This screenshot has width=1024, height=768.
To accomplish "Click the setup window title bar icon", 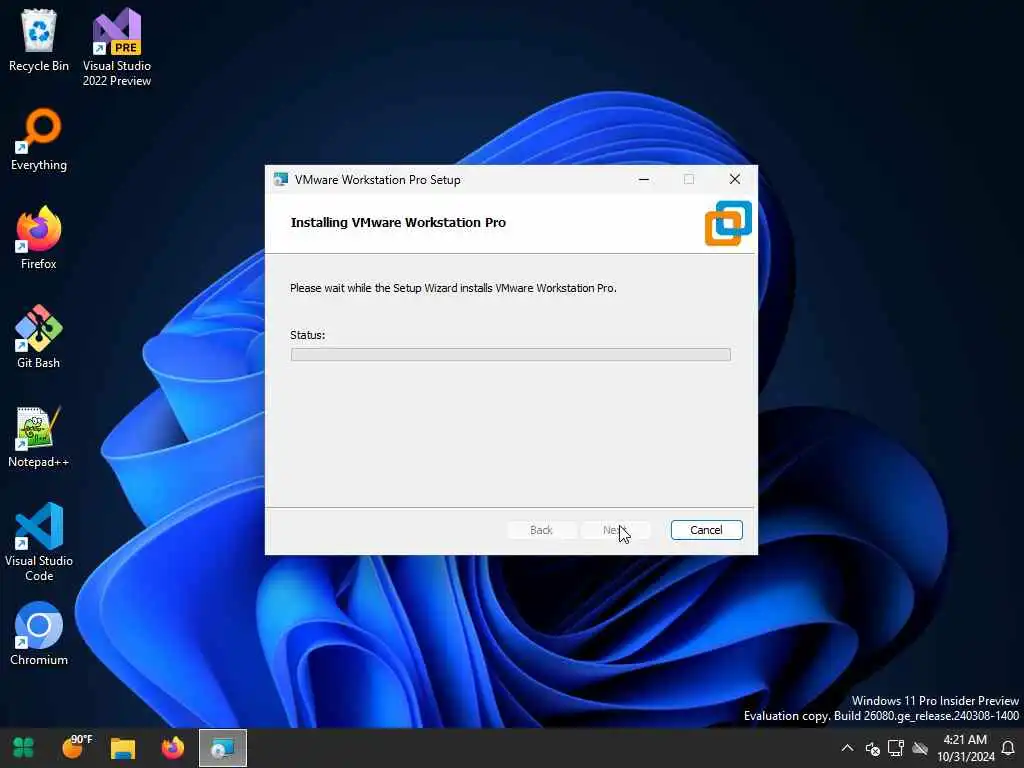I will [x=281, y=180].
